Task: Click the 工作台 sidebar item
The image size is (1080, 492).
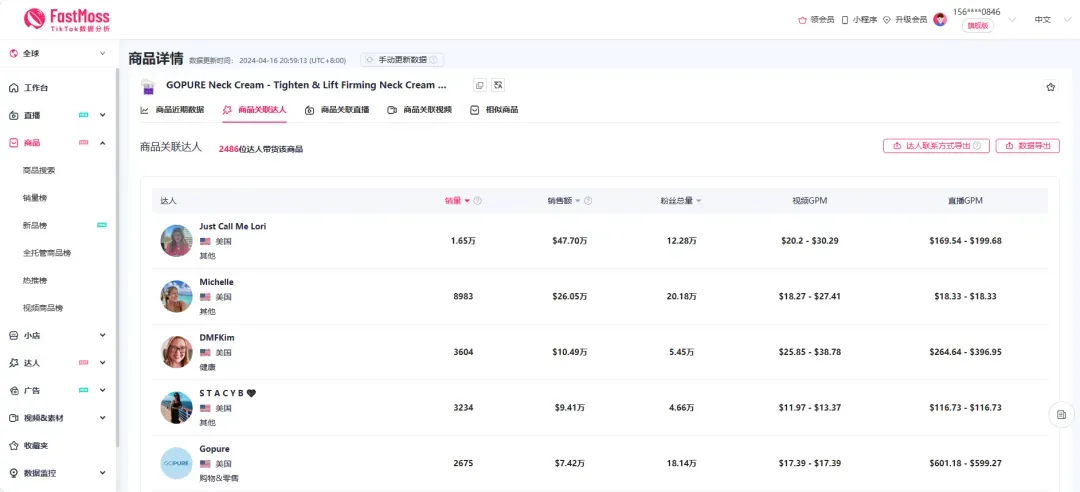Action: tap(36, 88)
